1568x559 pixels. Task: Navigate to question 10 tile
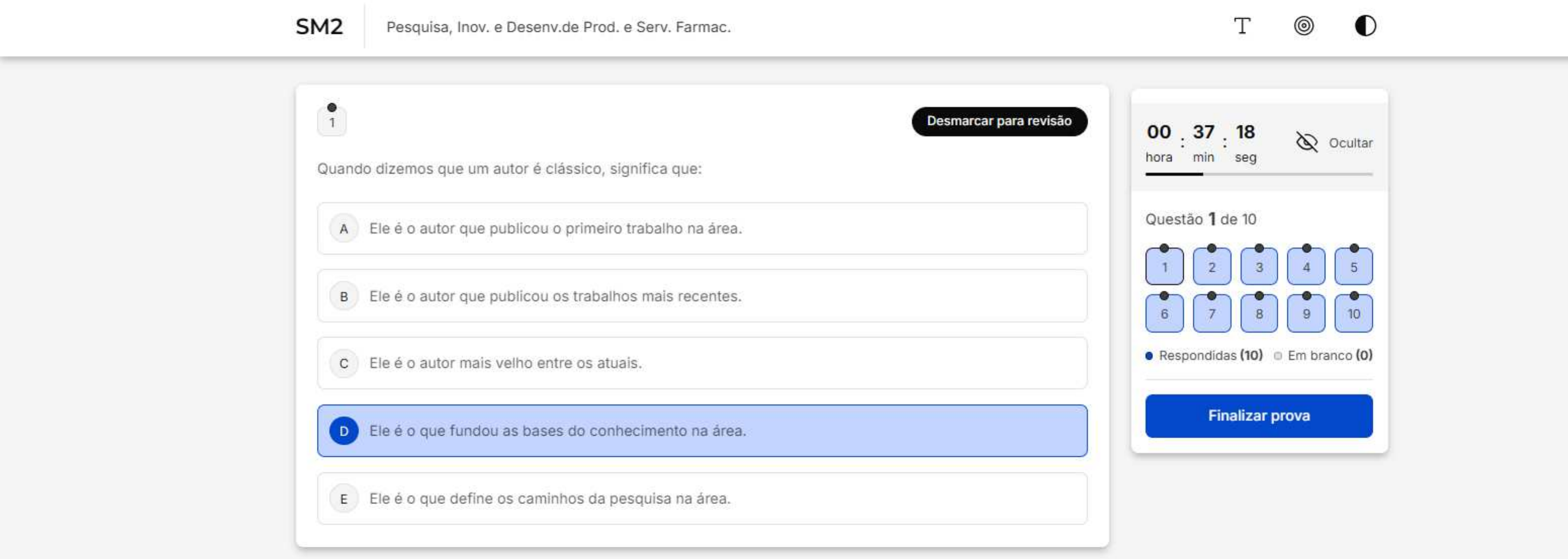[1353, 314]
